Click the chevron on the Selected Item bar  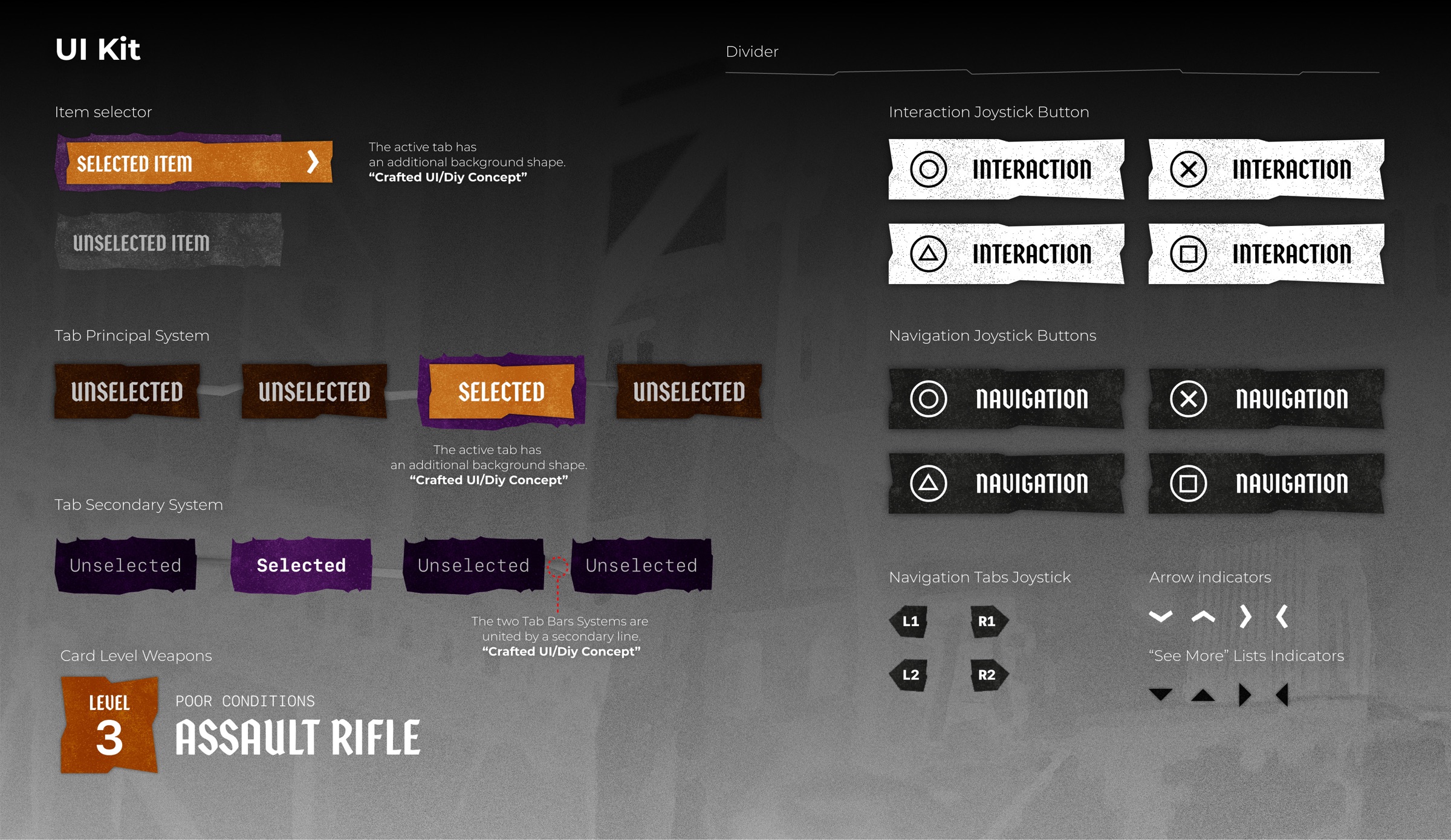(x=313, y=162)
